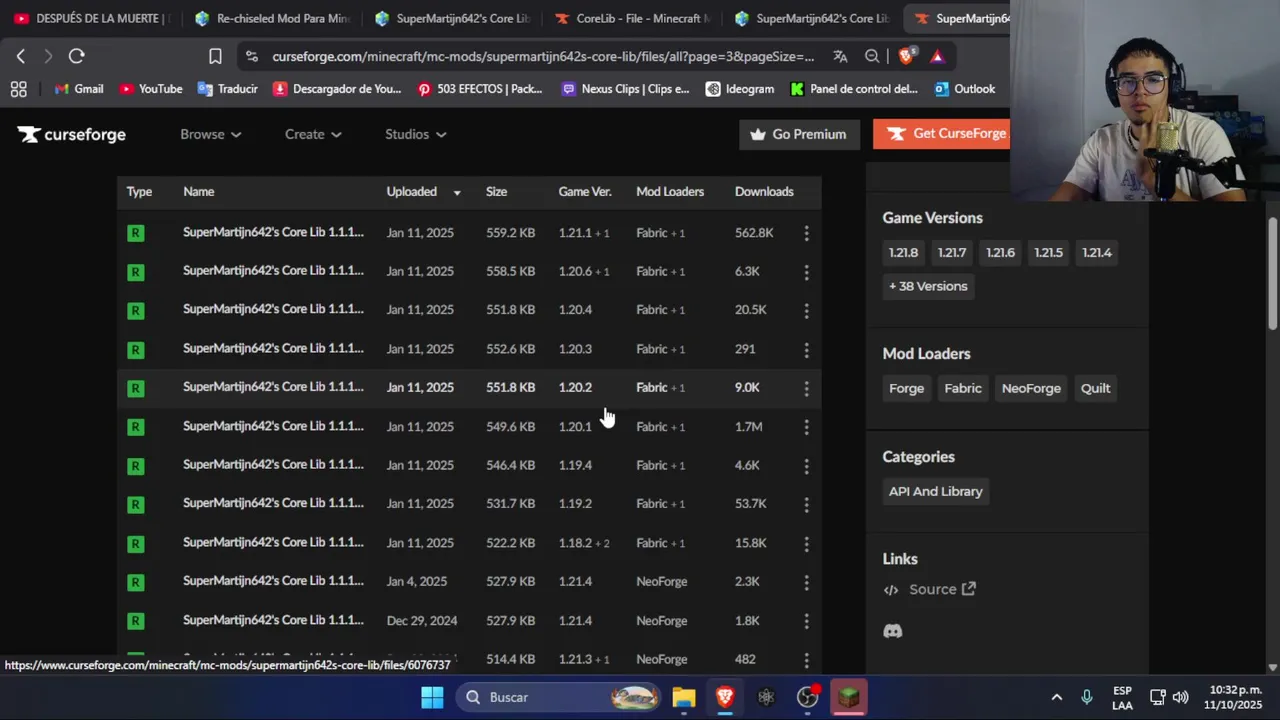Click the taskbar Buscar search box
1280x720 pixels.
pos(559,697)
